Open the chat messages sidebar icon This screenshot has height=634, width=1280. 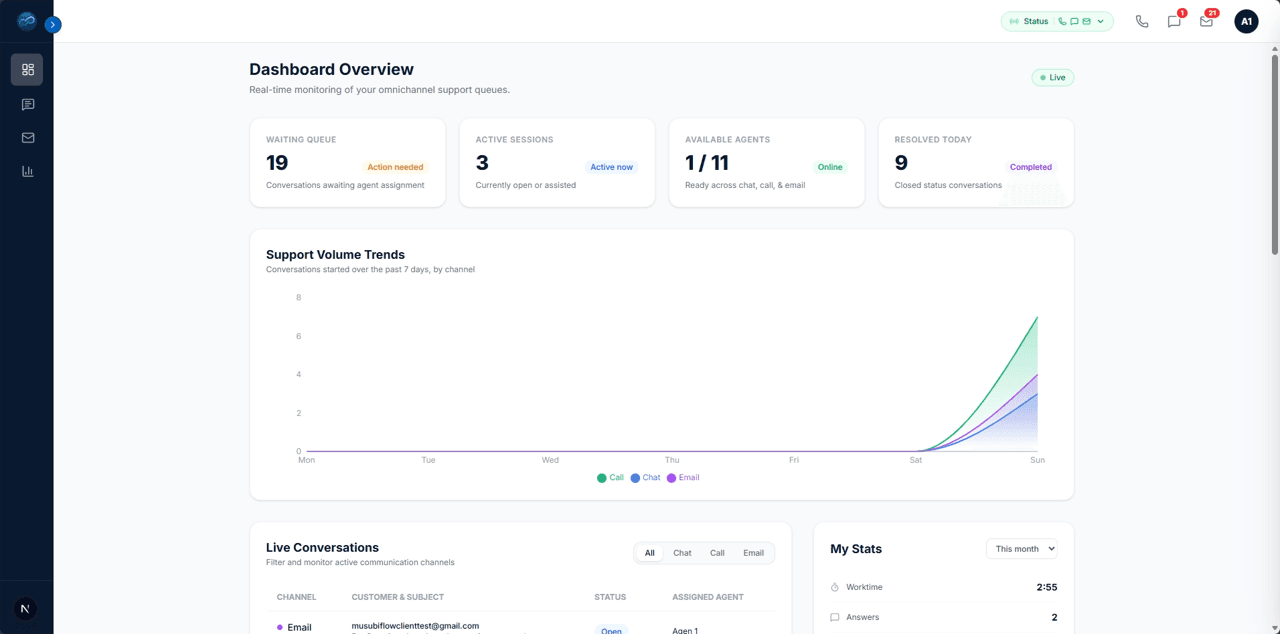tap(27, 104)
